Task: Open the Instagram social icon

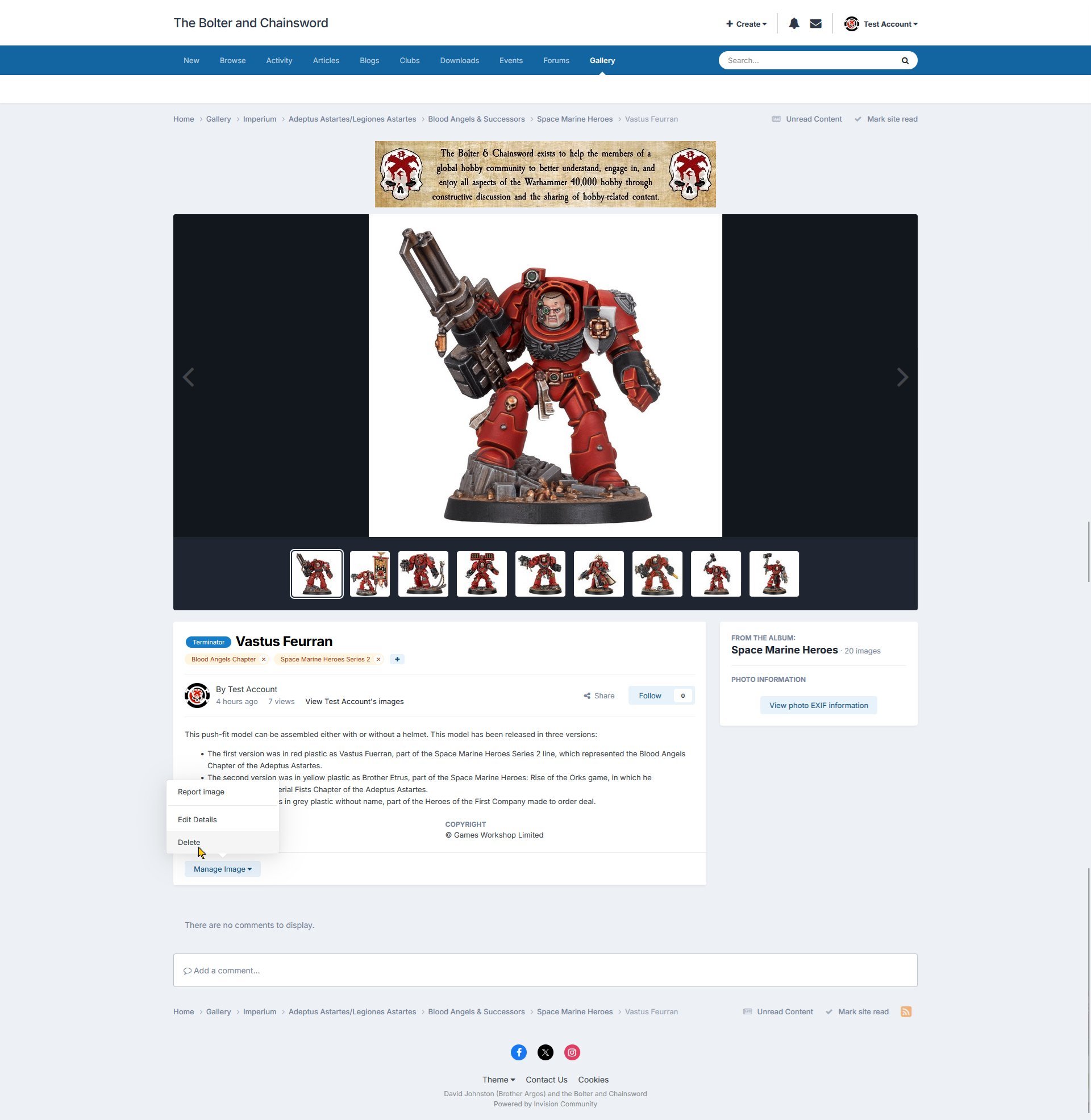Action: click(x=572, y=1052)
